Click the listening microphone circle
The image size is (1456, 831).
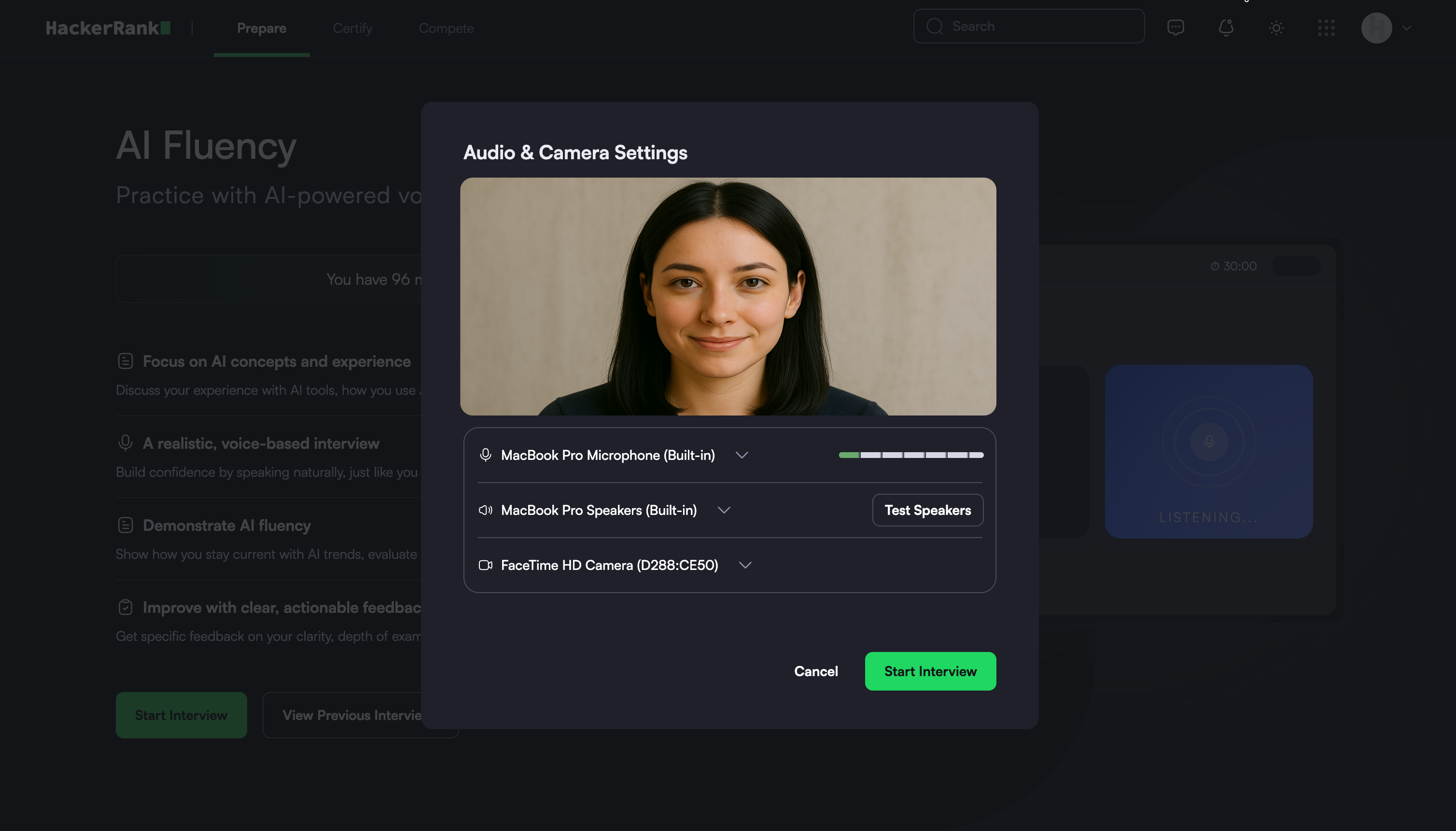coord(1209,441)
